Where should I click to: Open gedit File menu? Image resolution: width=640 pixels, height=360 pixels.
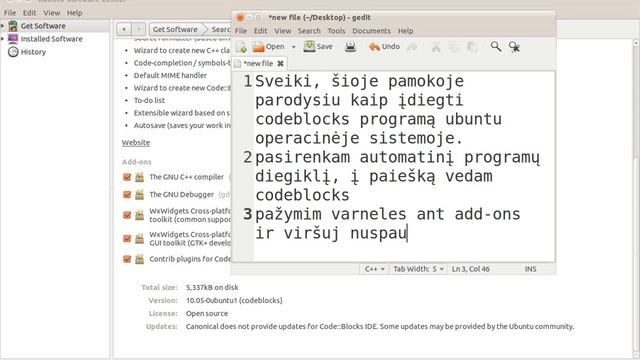tap(241, 31)
